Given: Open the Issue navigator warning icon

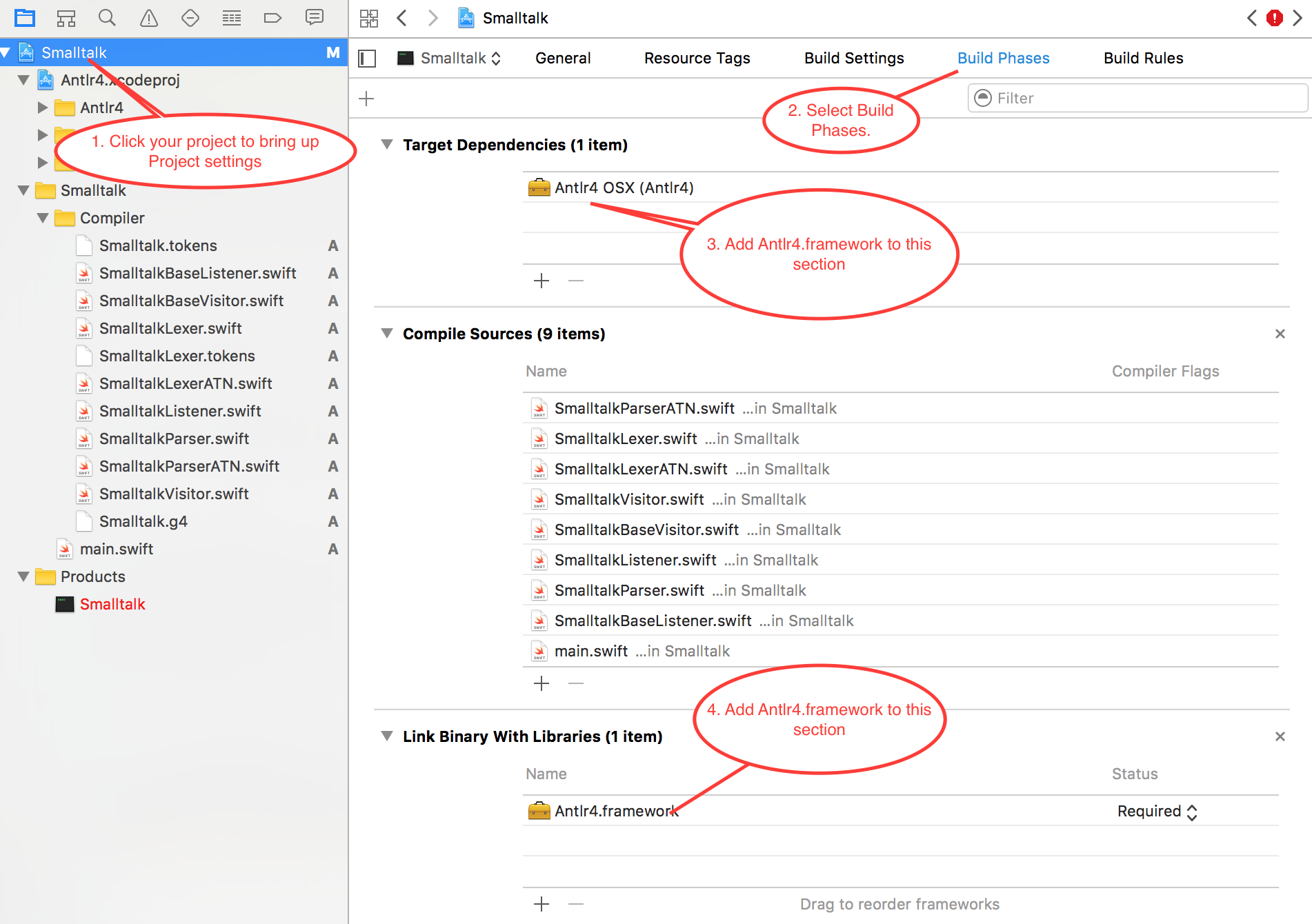Looking at the screenshot, I should (149, 18).
